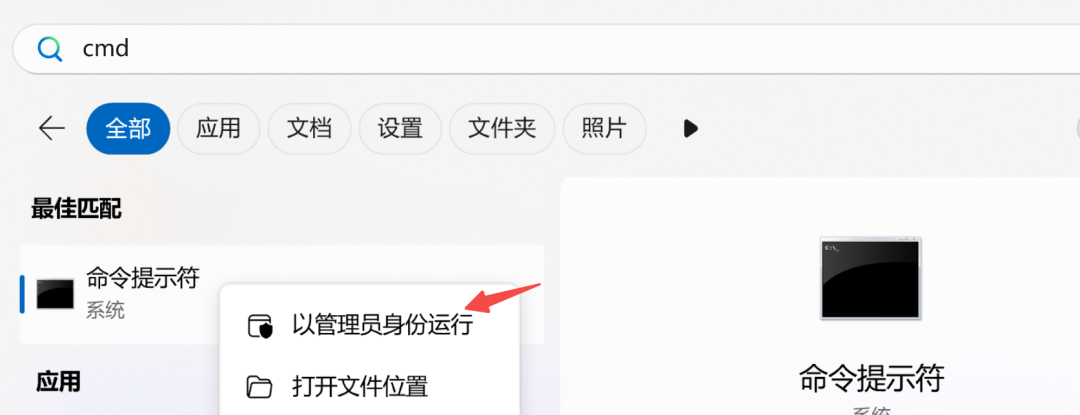Click the shield icon beside 以管理员身份运行
1080x415 pixels.
click(x=260, y=326)
